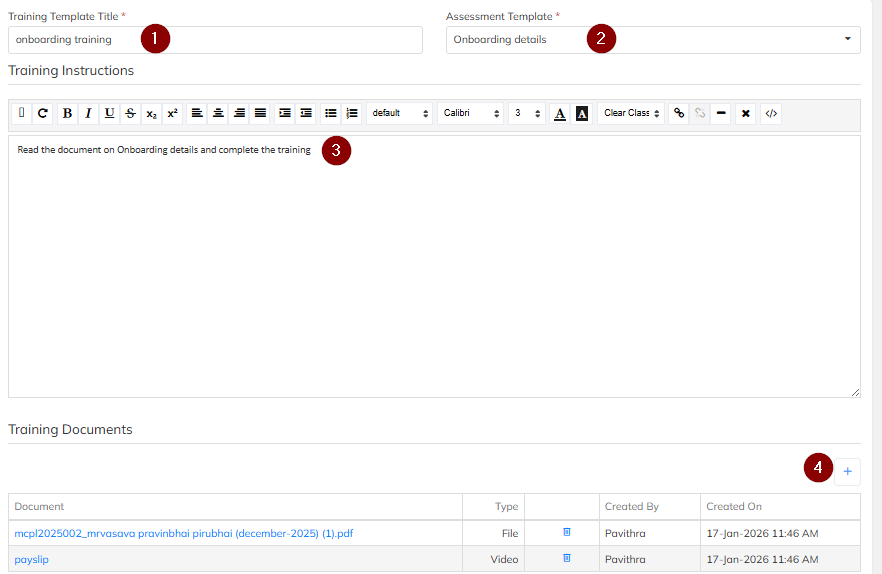This screenshot has height=574, width=882.
Task: Click the second indent icon
Action: (306, 113)
